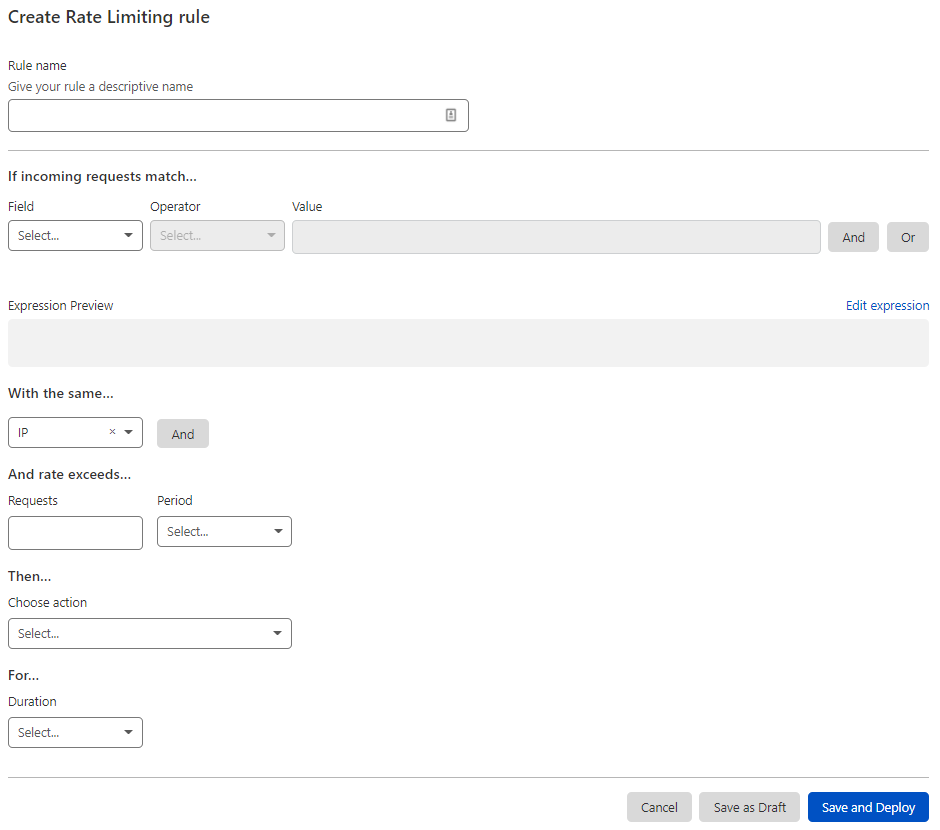Click the chevron on the Duration selector
The width and height of the screenshot is (940, 830).
(129, 732)
